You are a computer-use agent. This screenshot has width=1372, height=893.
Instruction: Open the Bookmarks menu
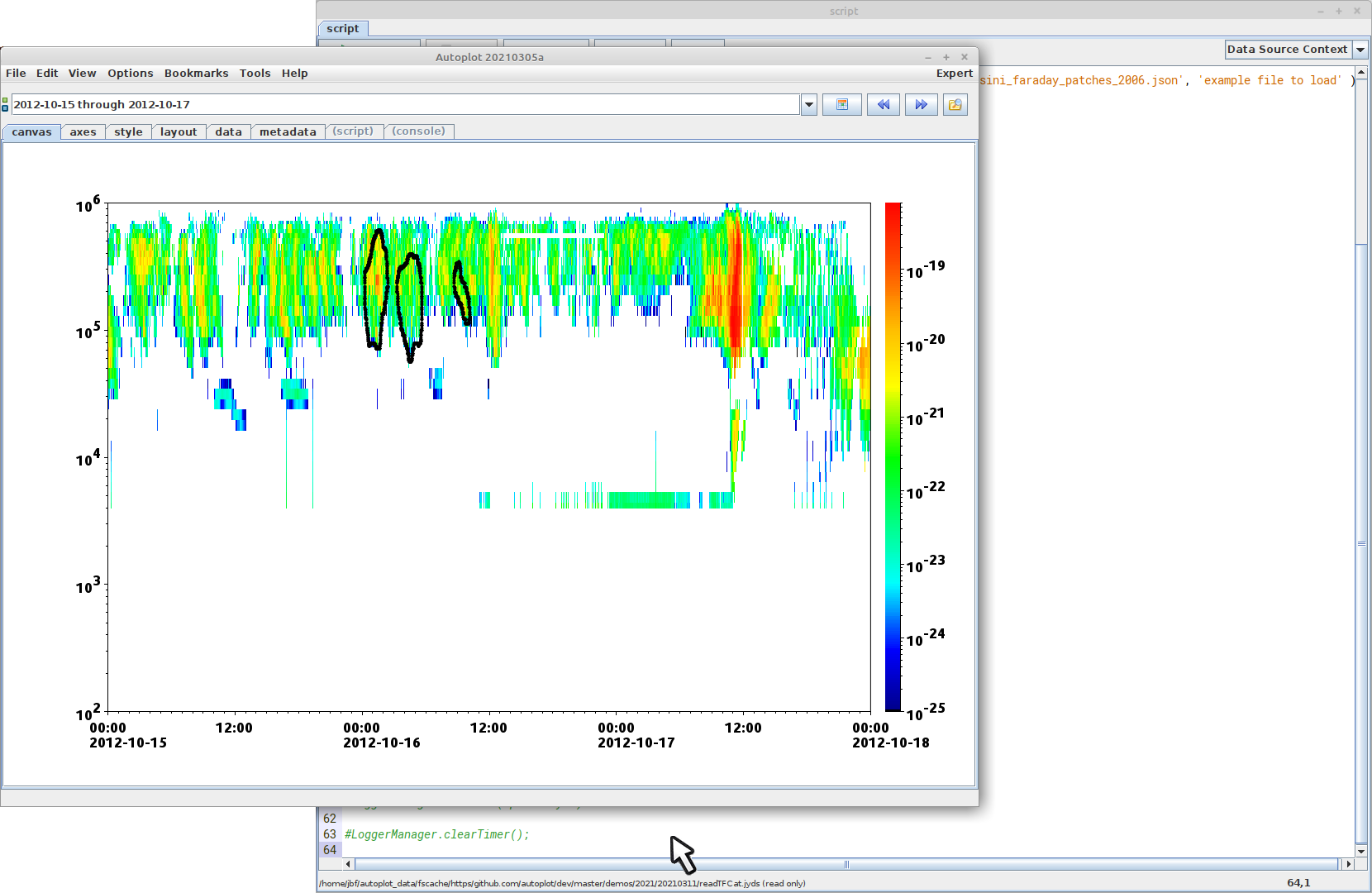(197, 73)
